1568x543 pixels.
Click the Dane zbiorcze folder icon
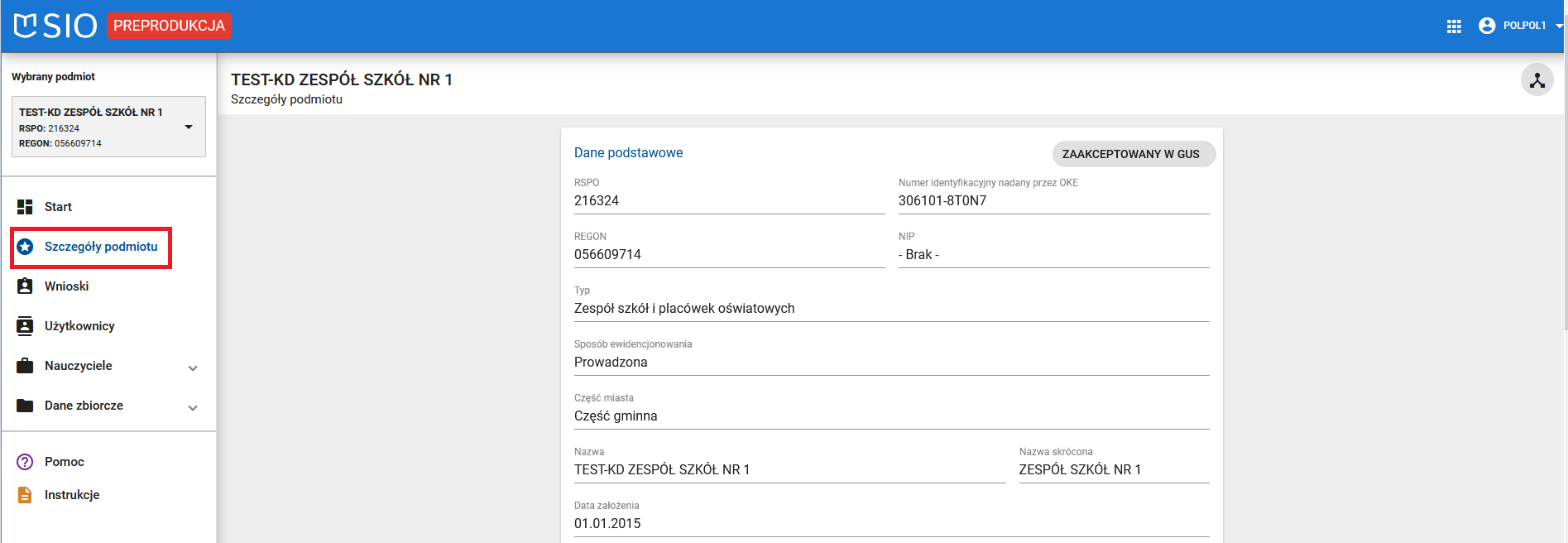pos(25,406)
